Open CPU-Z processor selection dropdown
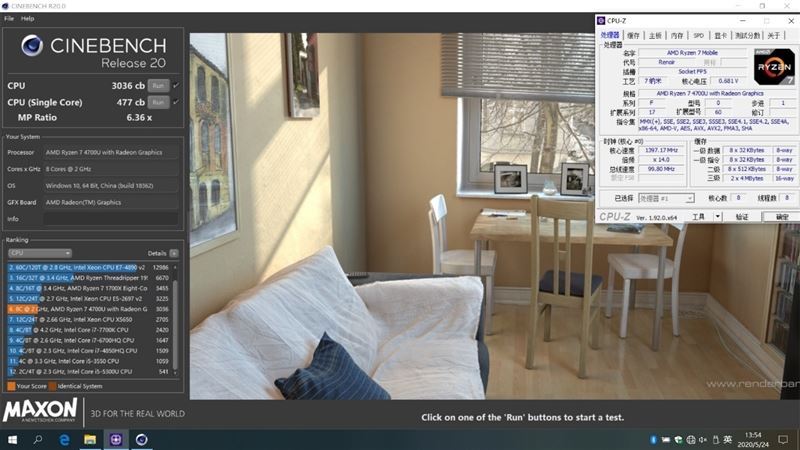800x450 pixels. [666, 198]
